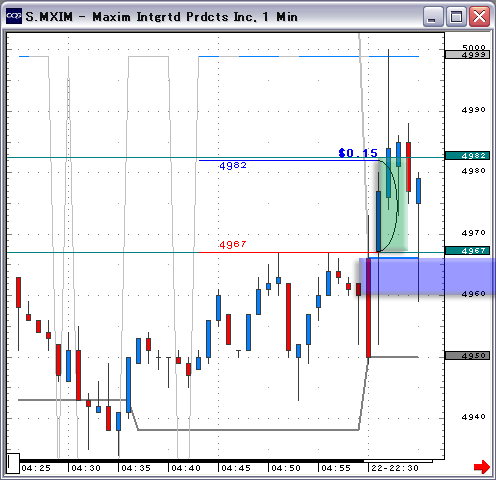The image size is (496, 480).
Task: Click the 22-22:30 time label
Action: [x=395, y=468]
